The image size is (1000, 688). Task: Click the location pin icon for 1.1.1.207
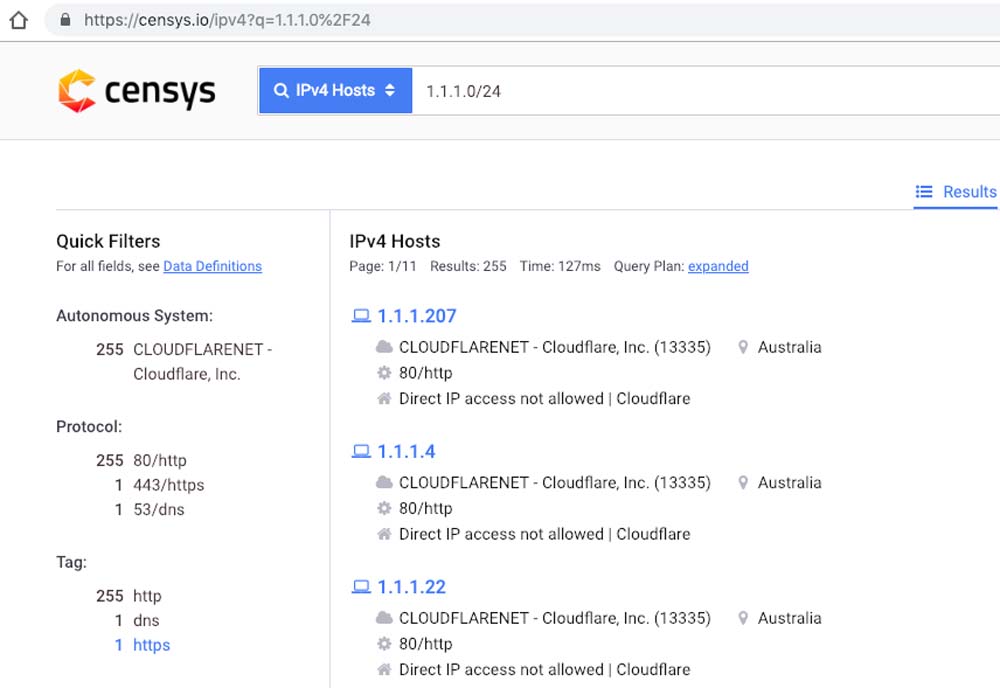point(743,347)
